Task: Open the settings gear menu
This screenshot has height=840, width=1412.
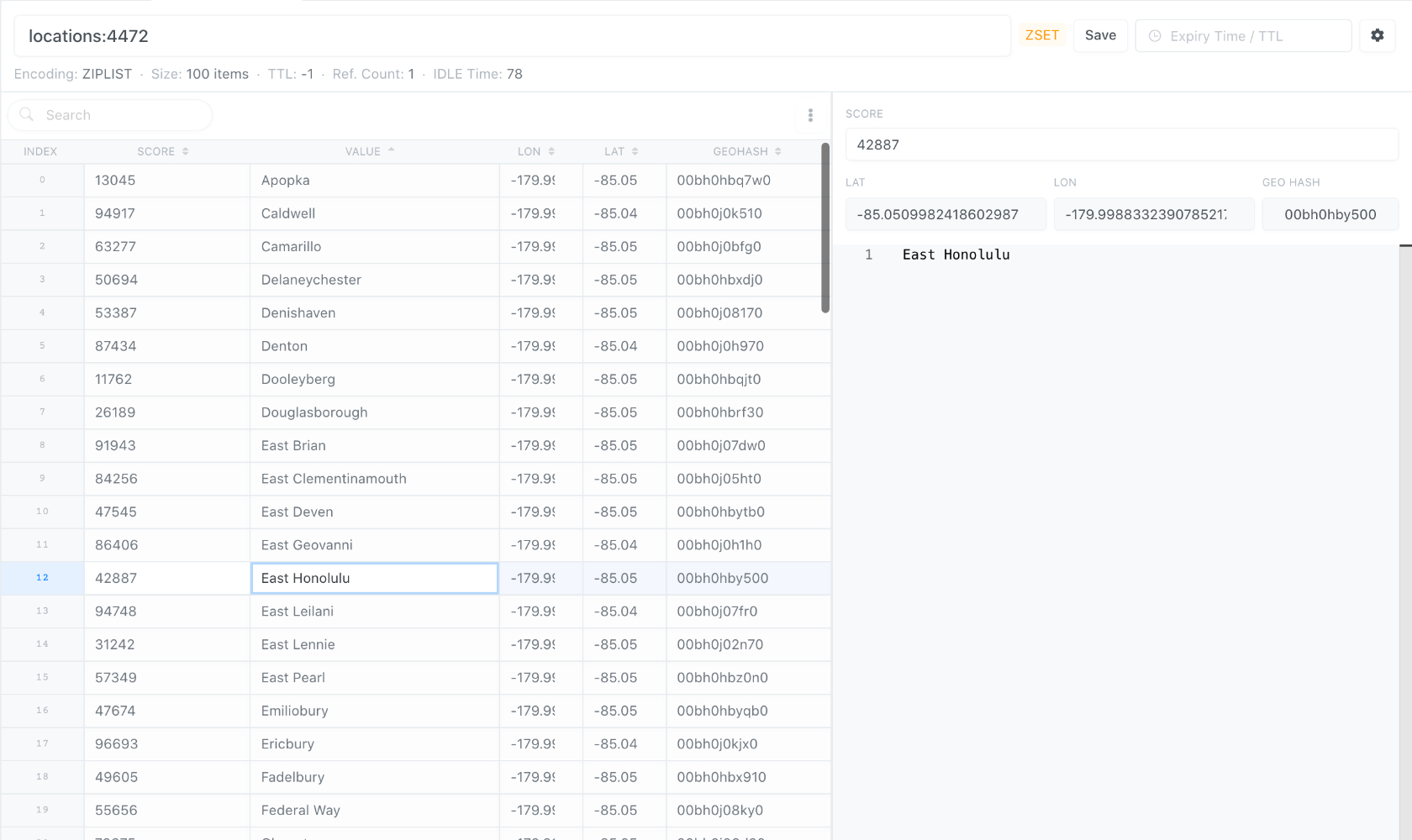Action: pos(1377,35)
